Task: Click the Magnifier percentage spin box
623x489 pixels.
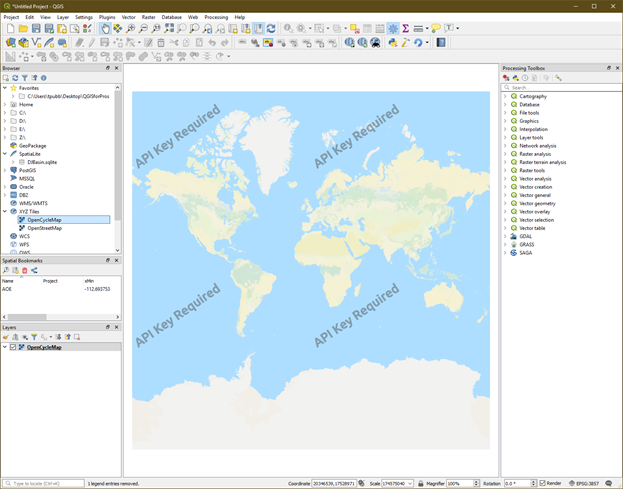Action: point(463,483)
